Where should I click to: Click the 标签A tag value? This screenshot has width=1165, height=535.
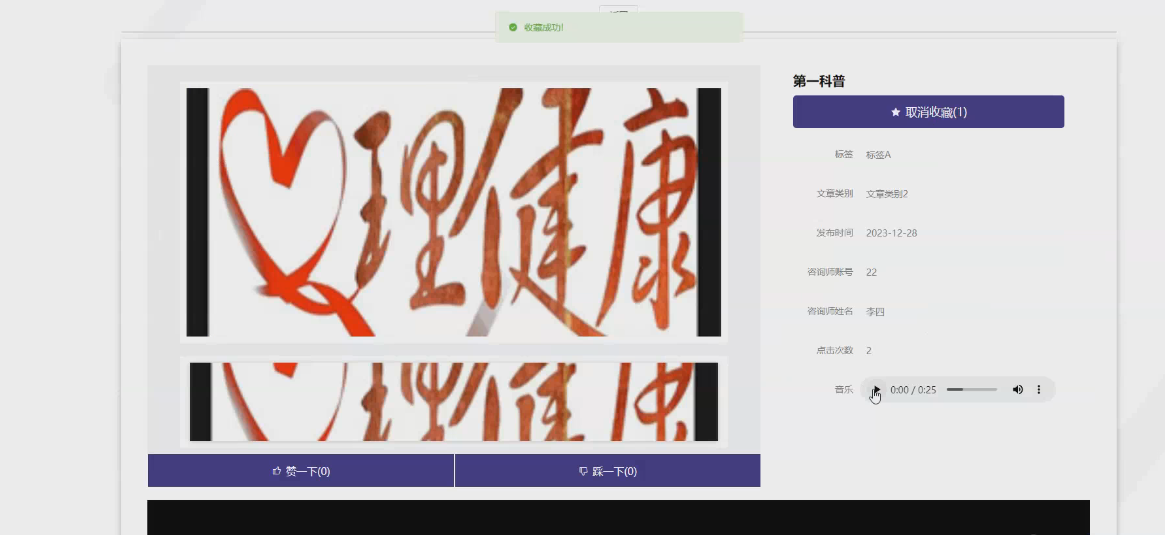point(878,155)
